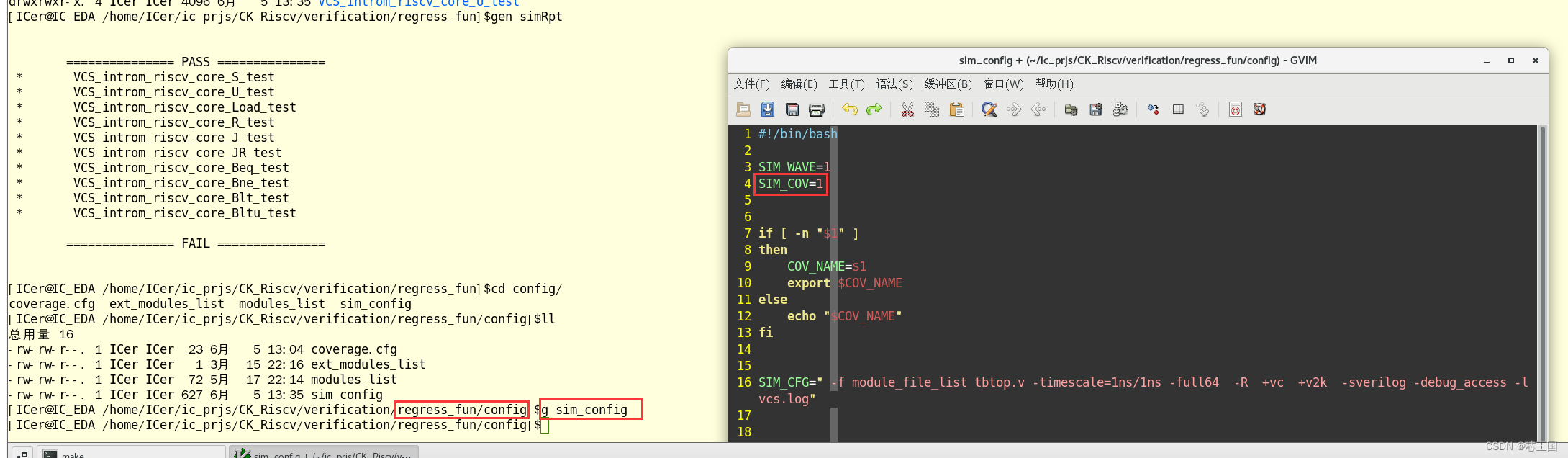
Task: Click on line 3 SIM_WAVE=1 in GVIM
Action: pos(794,167)
